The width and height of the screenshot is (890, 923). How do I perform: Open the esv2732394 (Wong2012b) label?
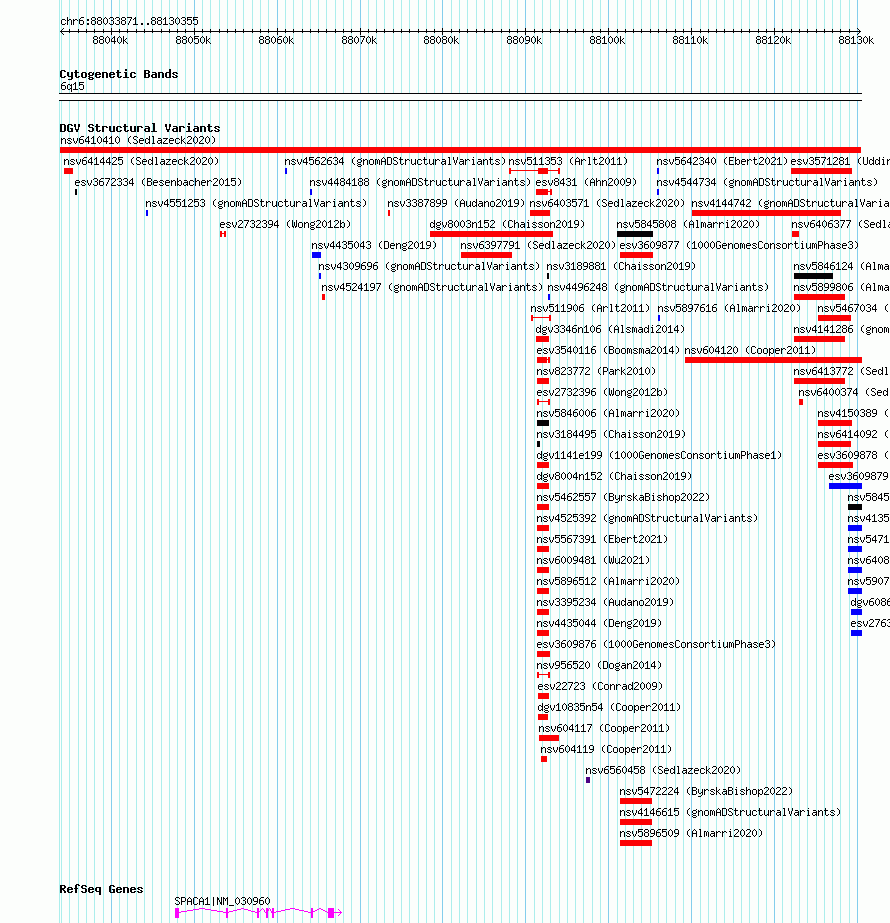(x=285, y=224)
